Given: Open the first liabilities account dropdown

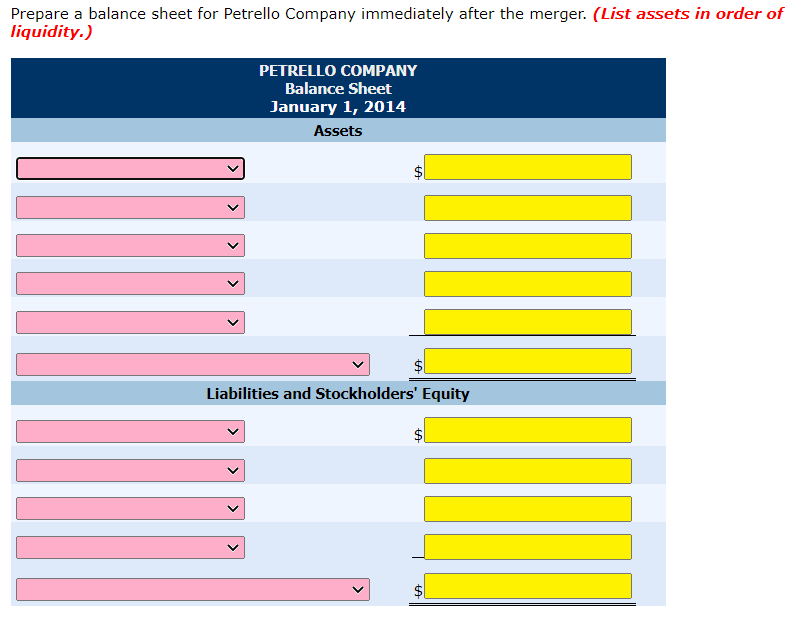Looking at the screenshot, I should coord(130,431).
